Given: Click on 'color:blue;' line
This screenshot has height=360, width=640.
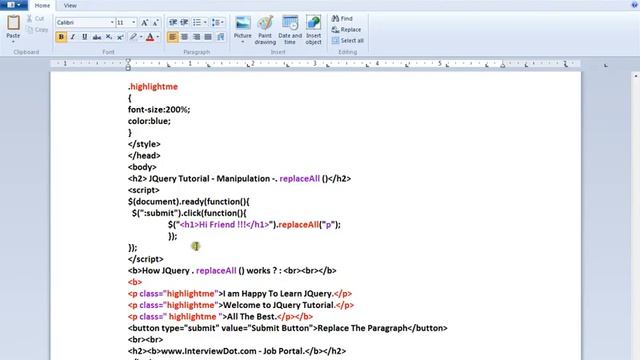Looking at the screenshot, I should pos(149,121).
